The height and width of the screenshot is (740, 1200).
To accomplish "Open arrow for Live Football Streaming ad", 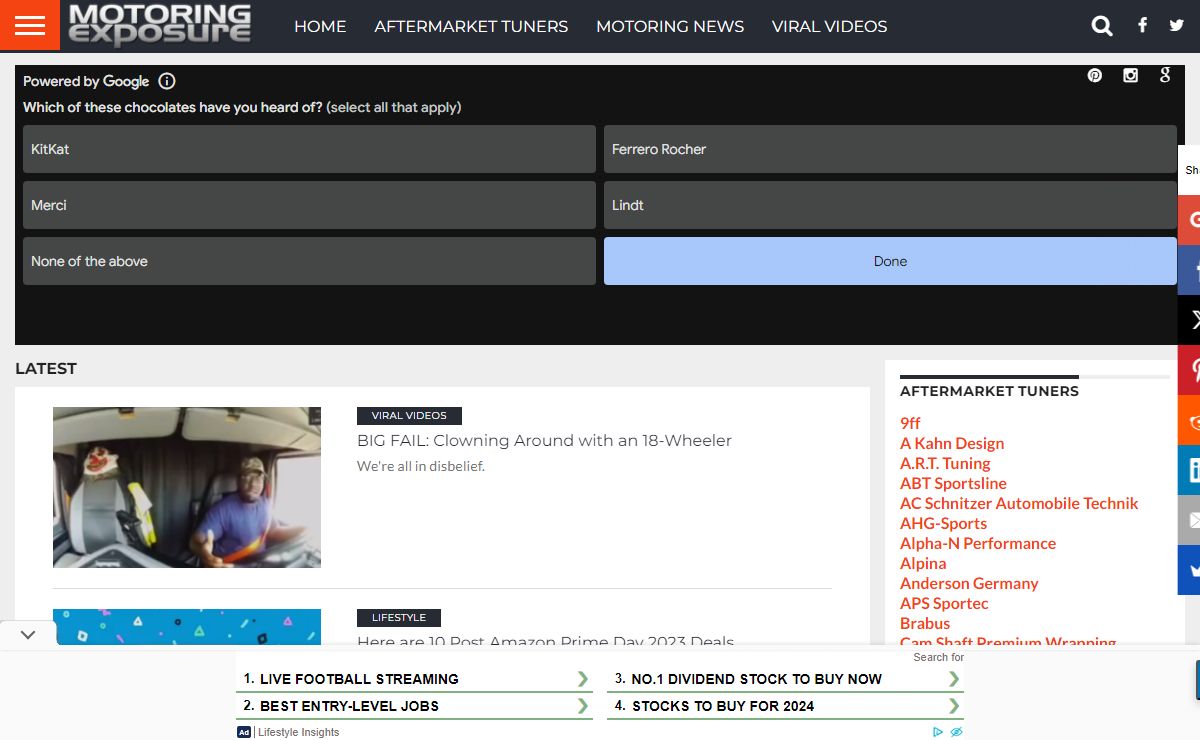I will point(582,679).
